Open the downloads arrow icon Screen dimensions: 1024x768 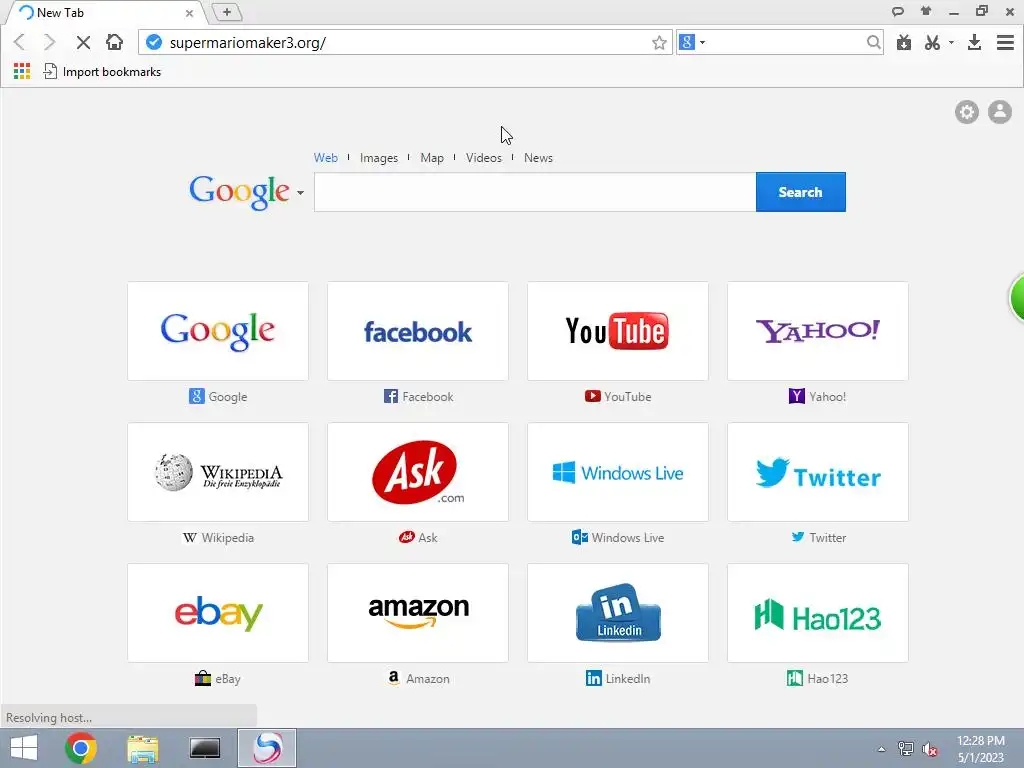click(974, 42)
